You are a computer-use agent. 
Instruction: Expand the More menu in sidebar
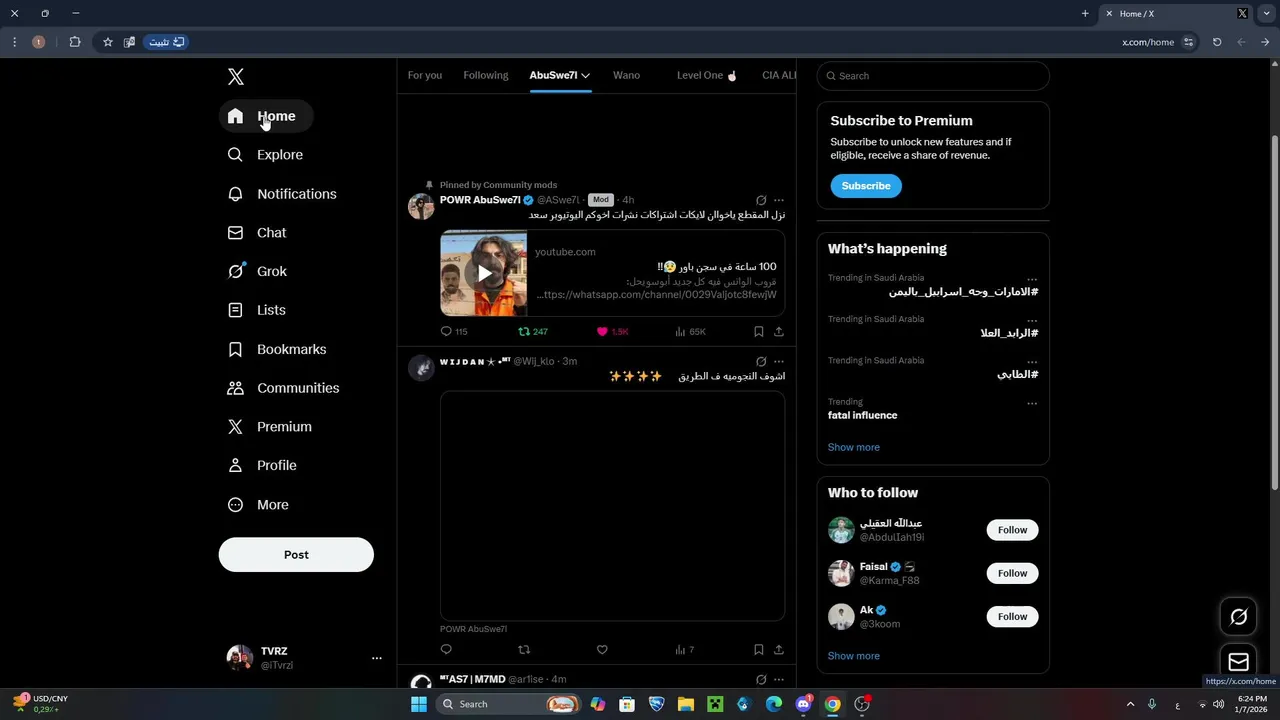point(258,505)
